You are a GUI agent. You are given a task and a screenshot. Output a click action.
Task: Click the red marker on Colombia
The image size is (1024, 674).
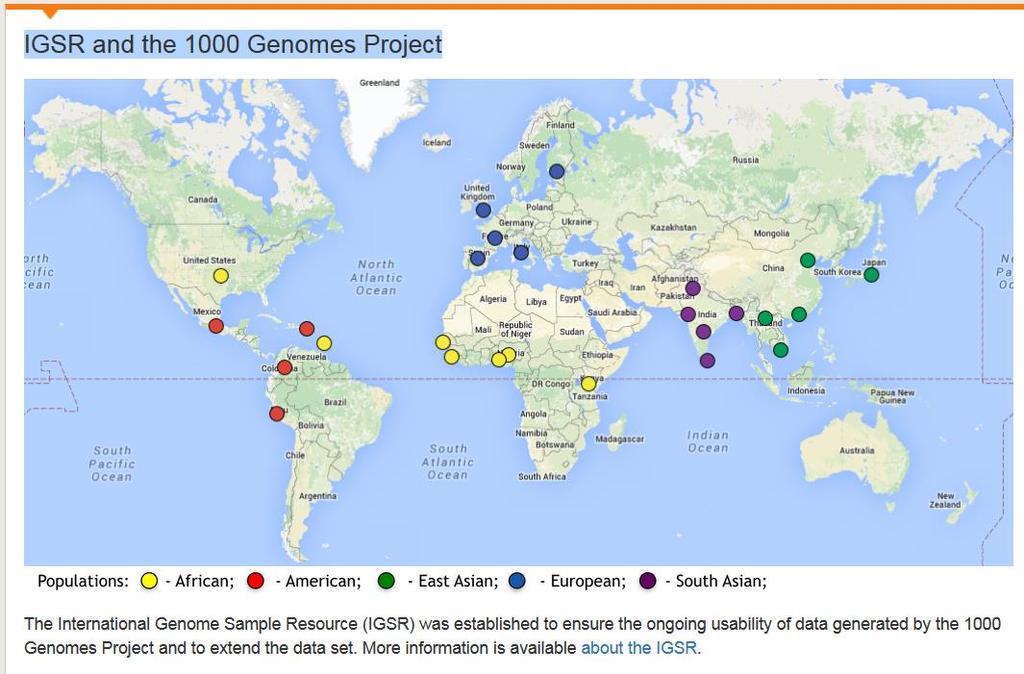click(285, 367)
